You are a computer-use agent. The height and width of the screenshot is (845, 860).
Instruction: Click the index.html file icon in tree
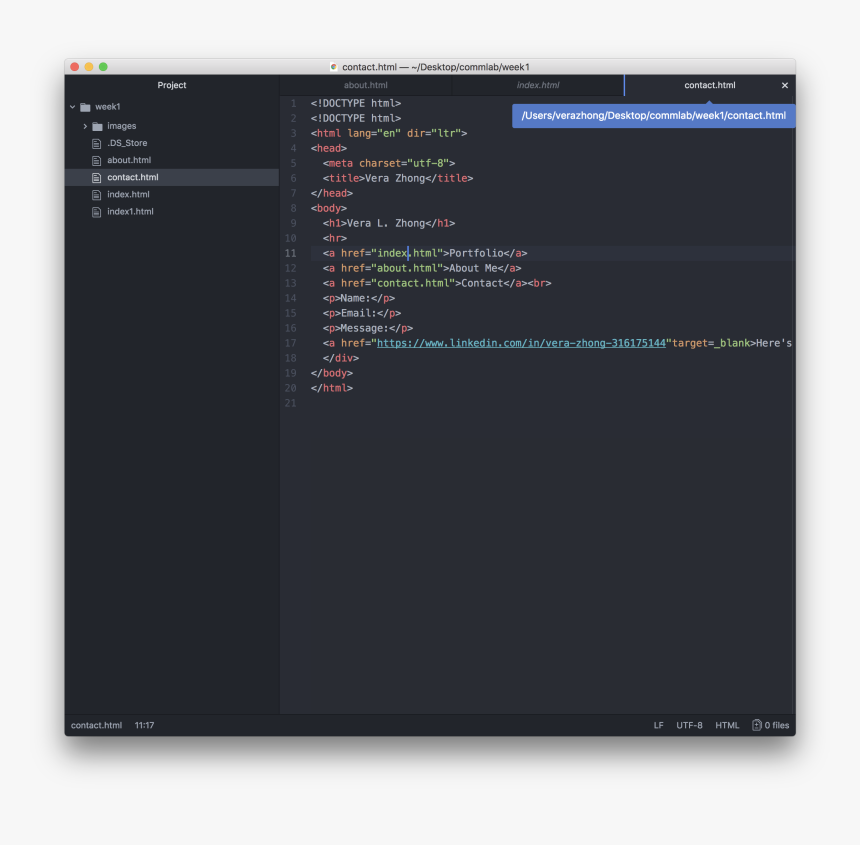click(x=97, y=195)
